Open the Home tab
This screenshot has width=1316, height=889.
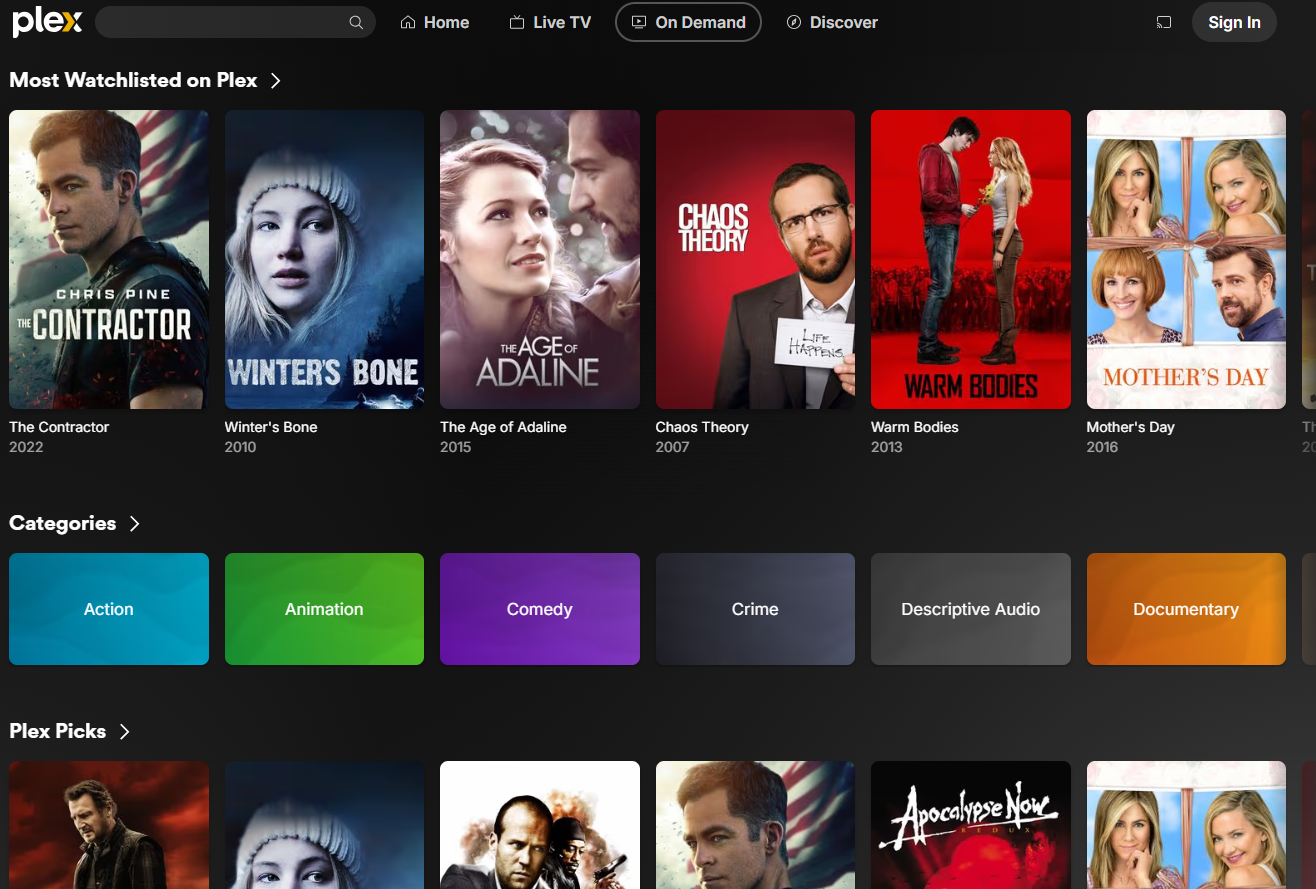tap(434, 22)
